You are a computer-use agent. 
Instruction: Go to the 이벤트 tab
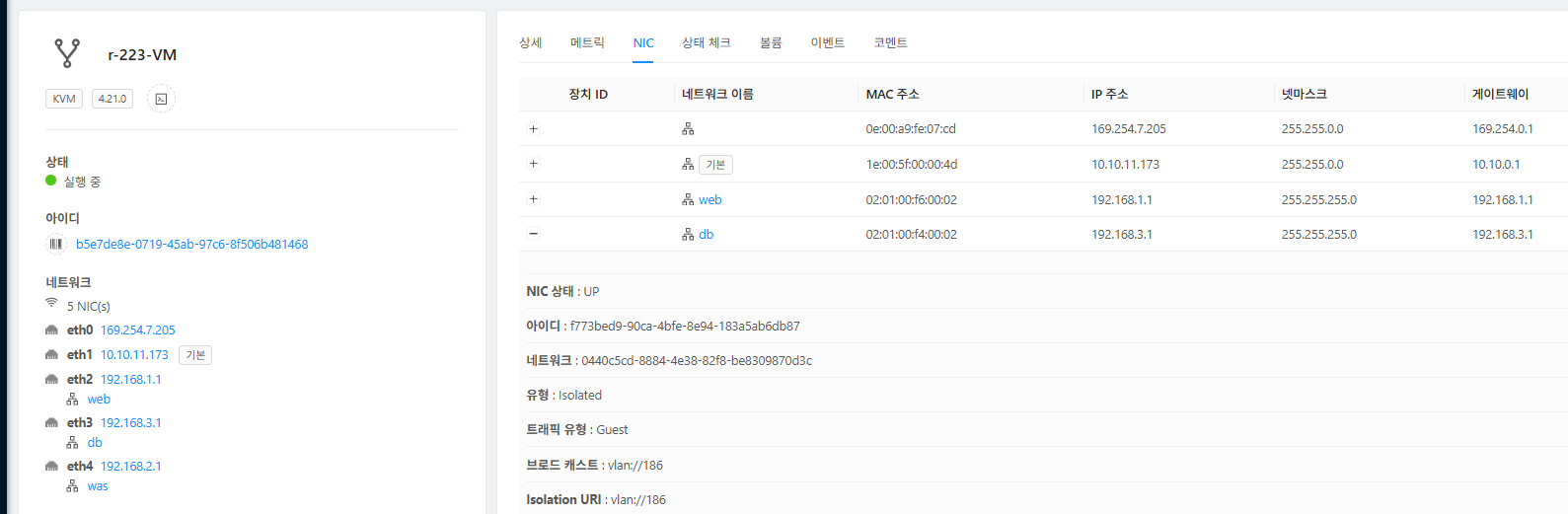tap(827, 42)
